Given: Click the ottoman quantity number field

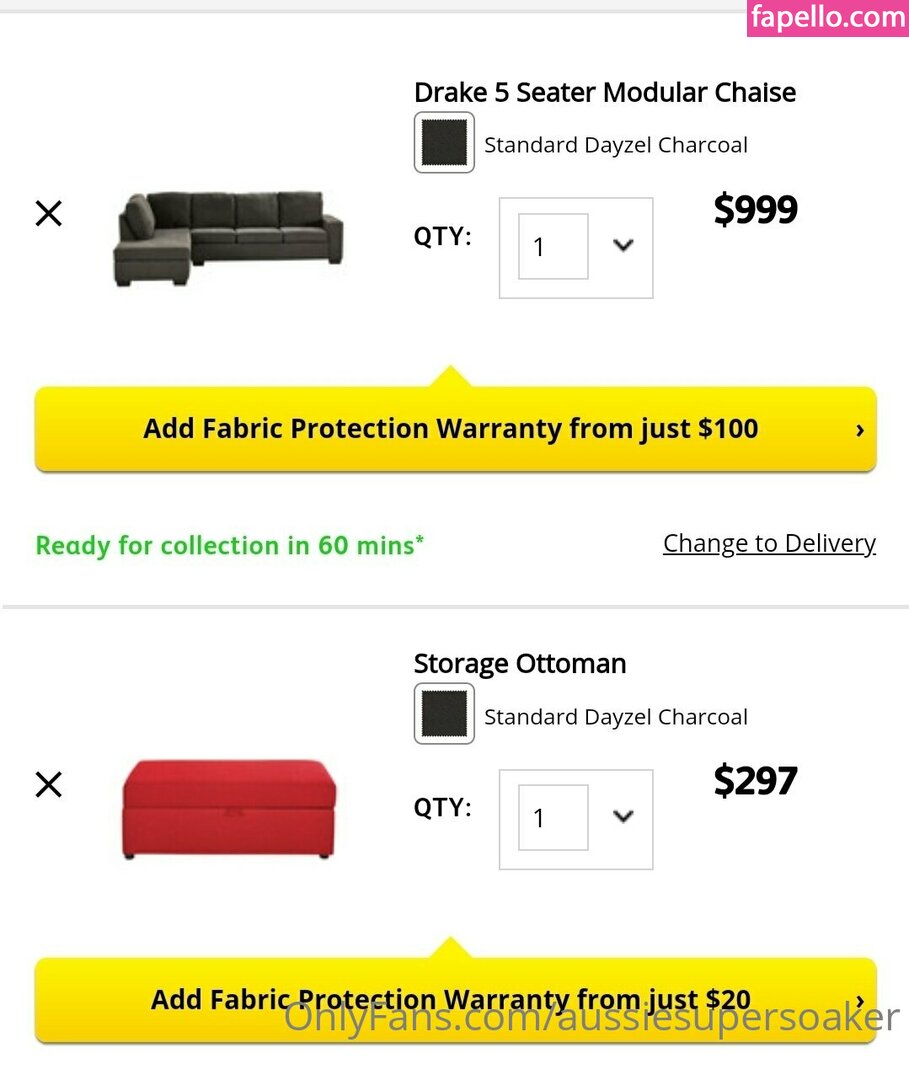Looking at the screenshot, I should tap(553, 818).
